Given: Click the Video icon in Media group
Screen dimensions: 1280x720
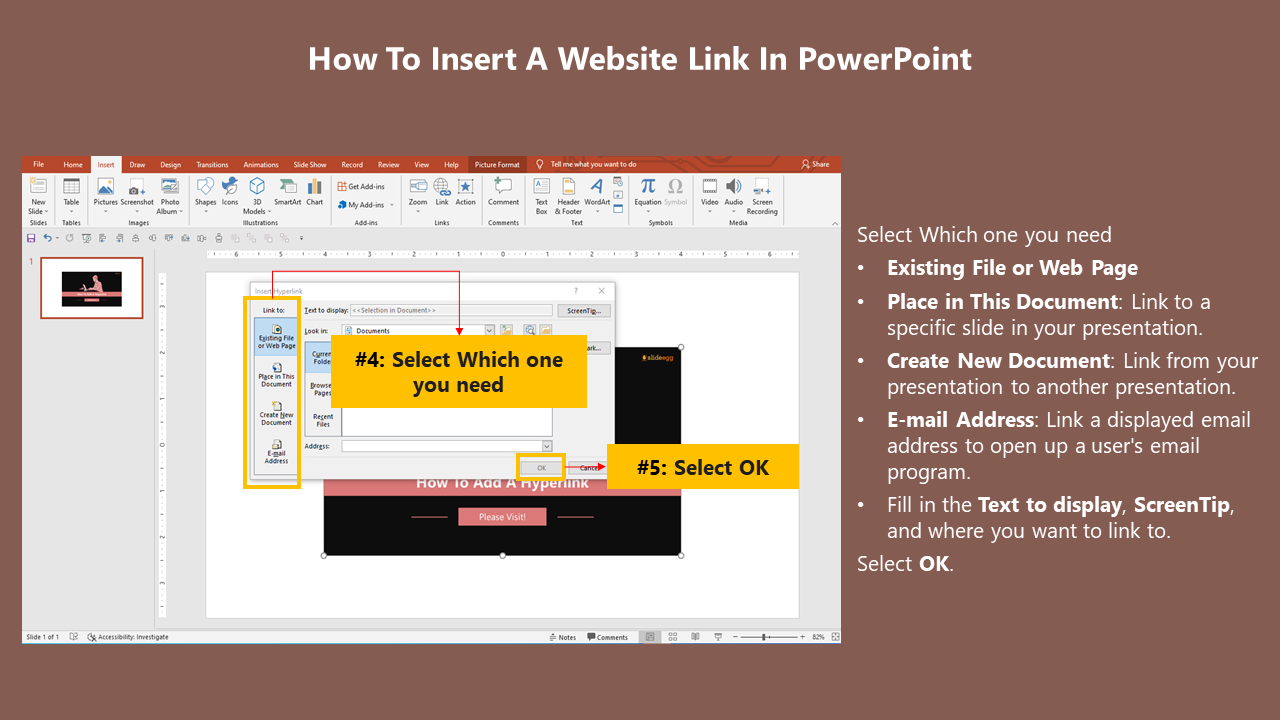Looking at the screenshot, I should click(710, 186).
